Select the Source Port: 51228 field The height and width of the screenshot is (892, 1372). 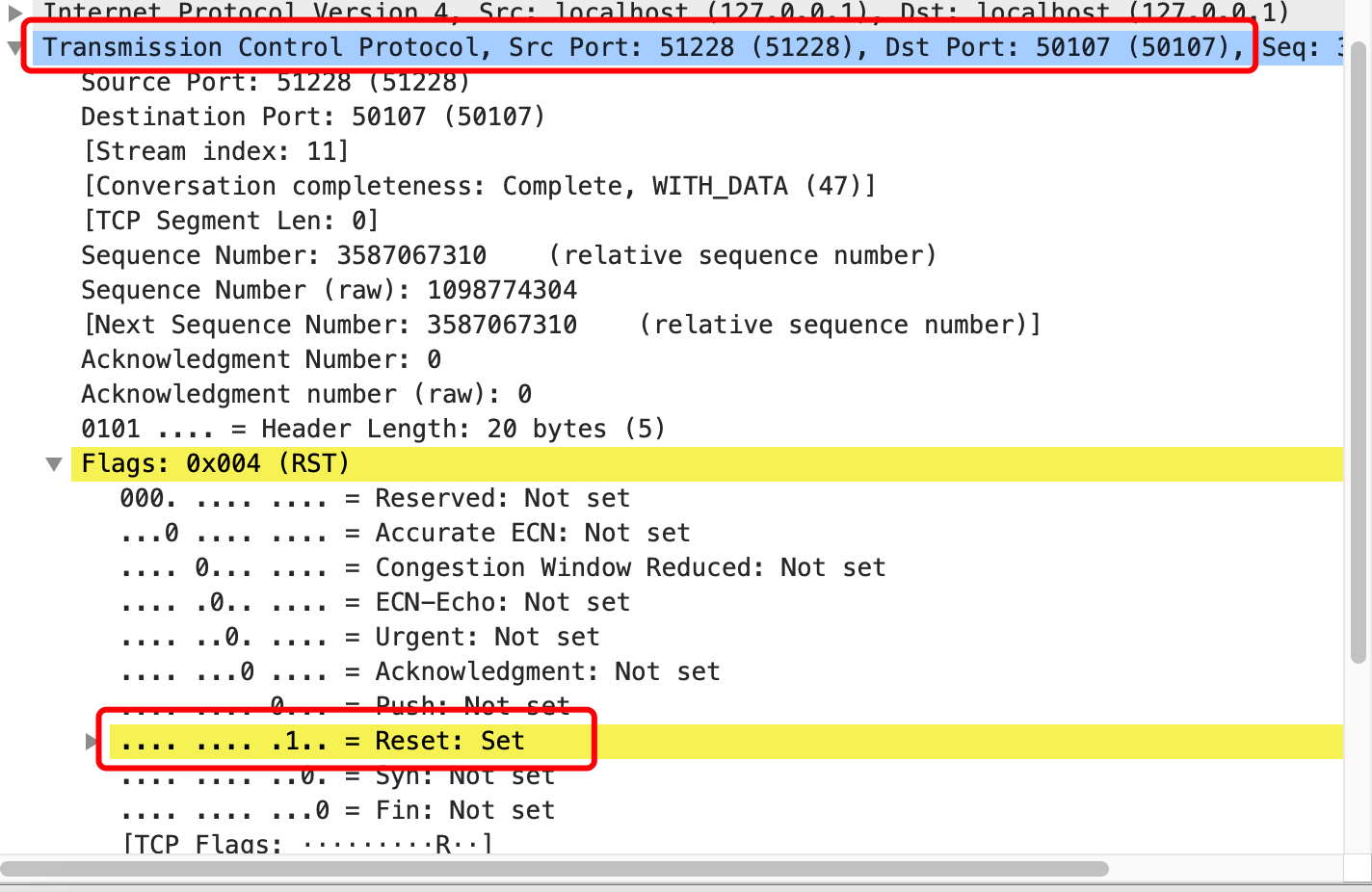click(275, 83)
